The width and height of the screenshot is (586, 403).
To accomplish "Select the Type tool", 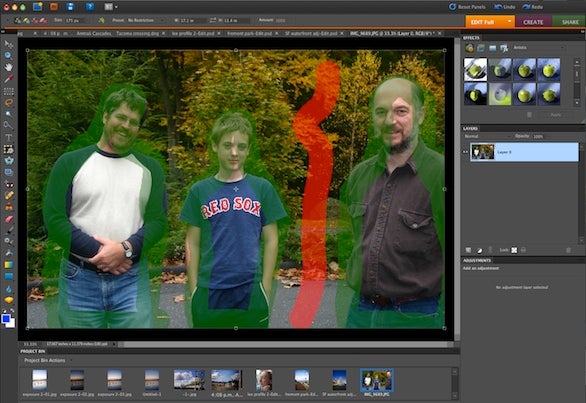I will (x=8, y=137).
